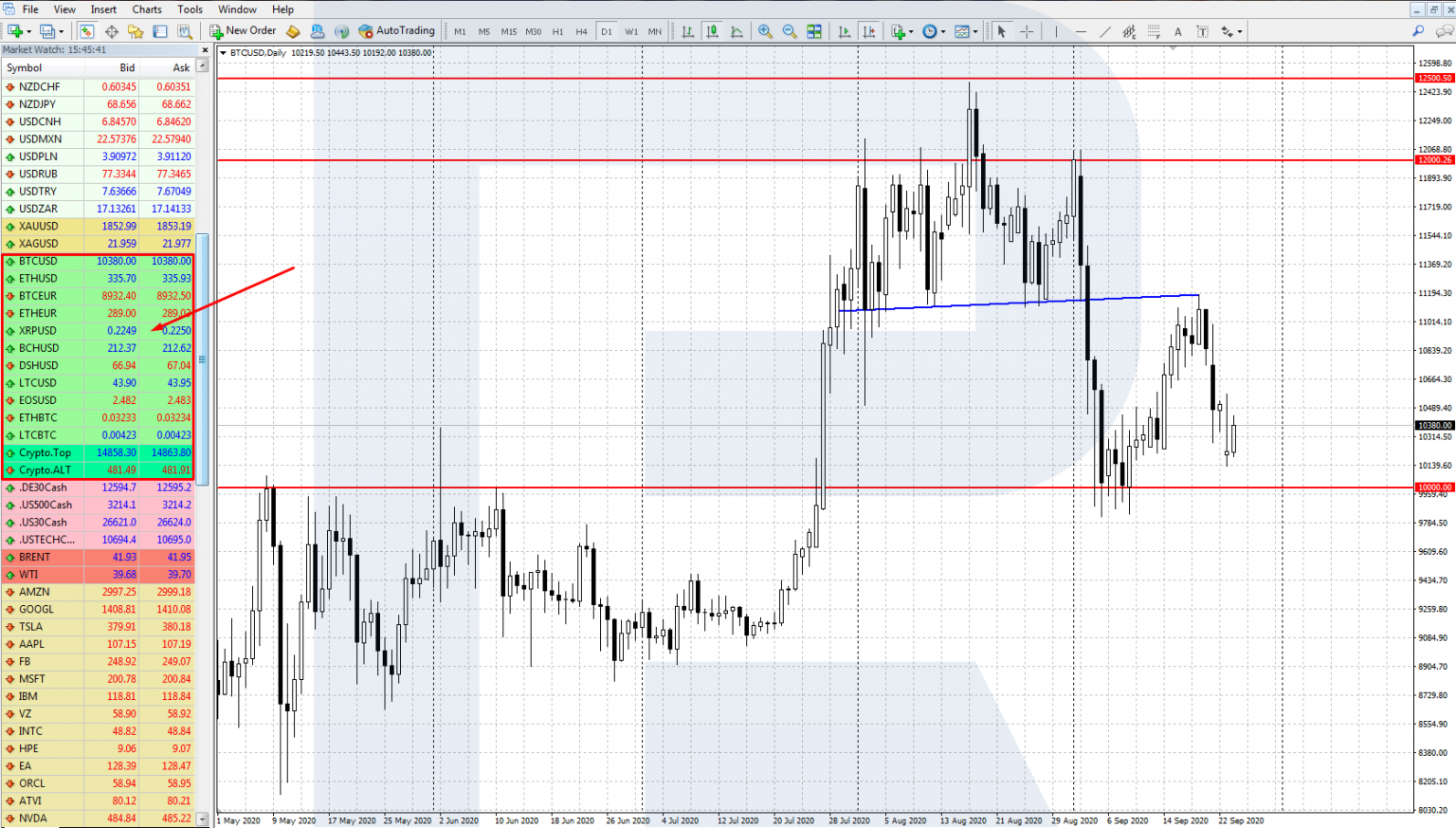Click the Profiles icon in toolbar
The image size is (1456, 828).
click(47, 31)
